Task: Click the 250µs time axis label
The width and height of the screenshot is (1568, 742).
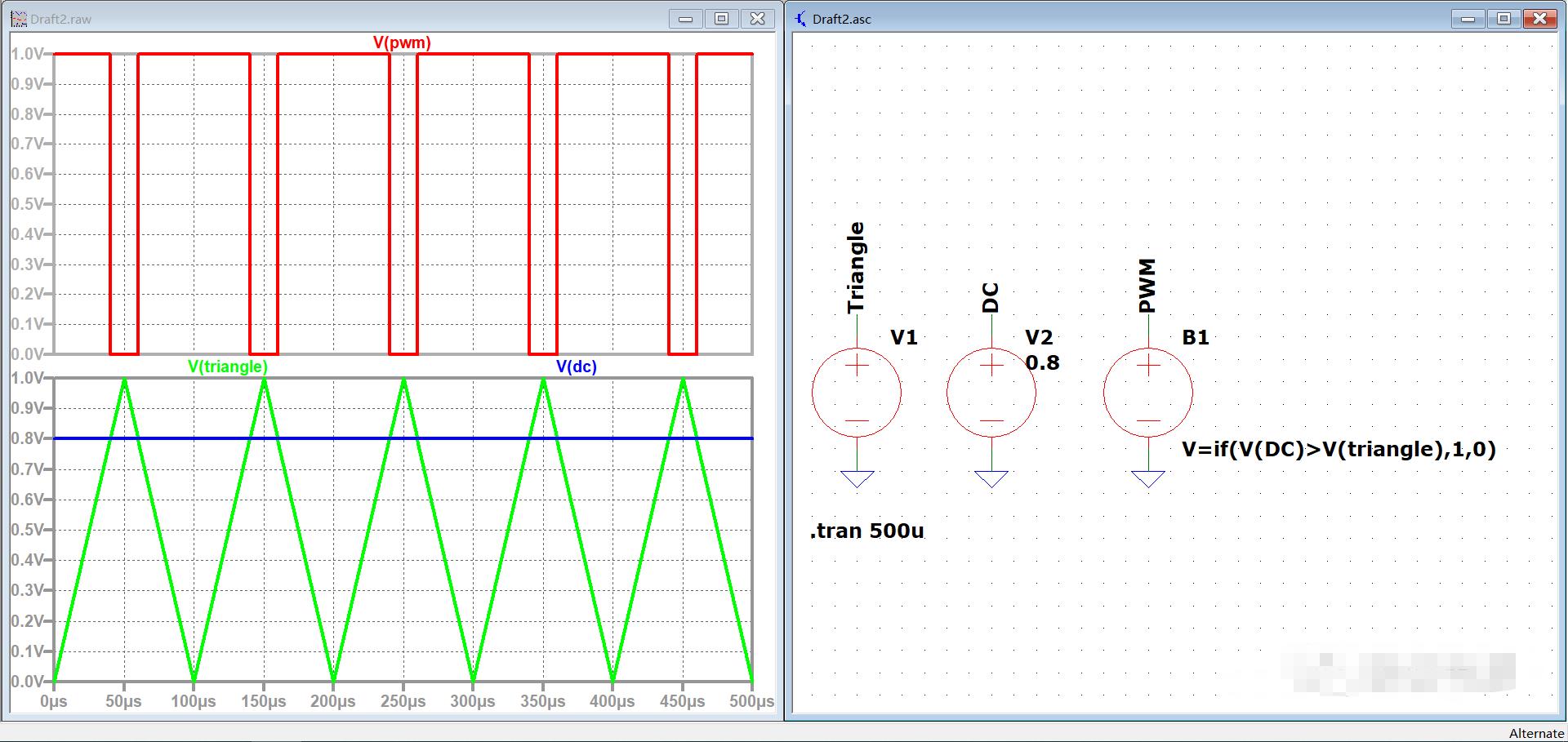Action: pos(403,701)
